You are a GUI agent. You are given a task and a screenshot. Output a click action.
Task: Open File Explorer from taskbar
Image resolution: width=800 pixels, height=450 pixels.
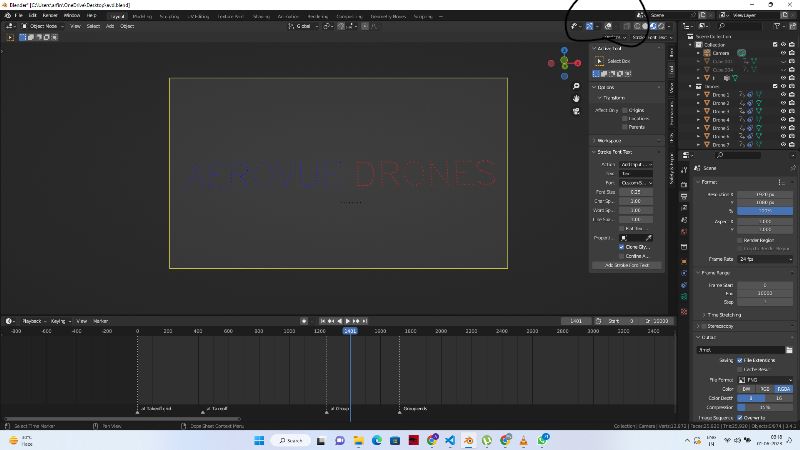click(358, 440)
